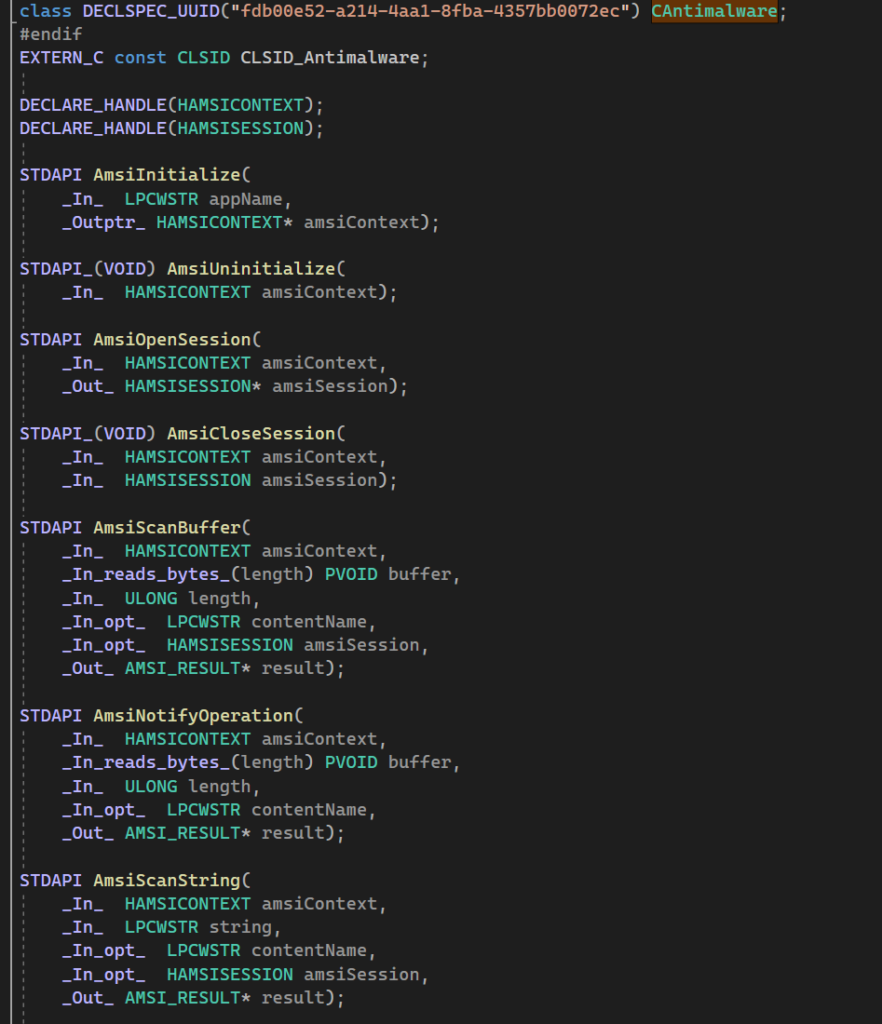The width and height of the screenshot is (882, 1024).
Task: Click the appName parameter
Action: (245, 199)
